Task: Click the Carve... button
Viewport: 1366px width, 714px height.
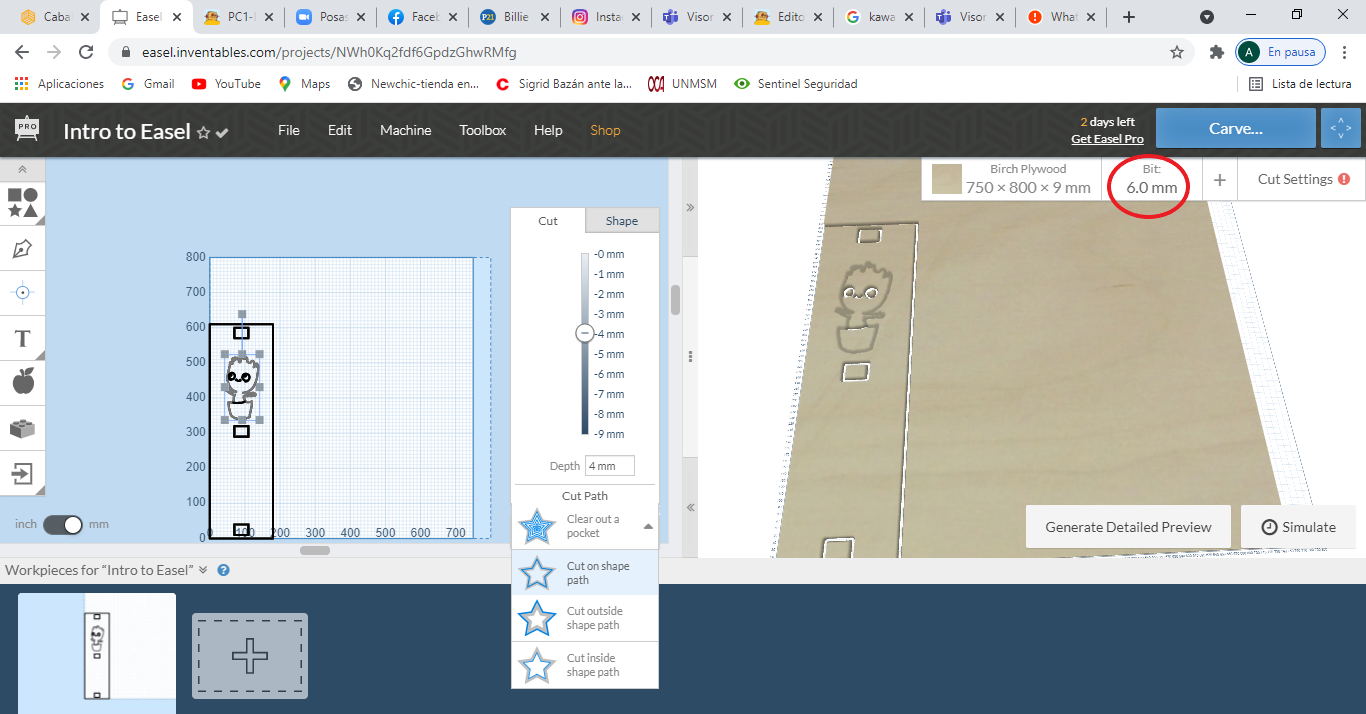Action: click(x=1236, y=129)
